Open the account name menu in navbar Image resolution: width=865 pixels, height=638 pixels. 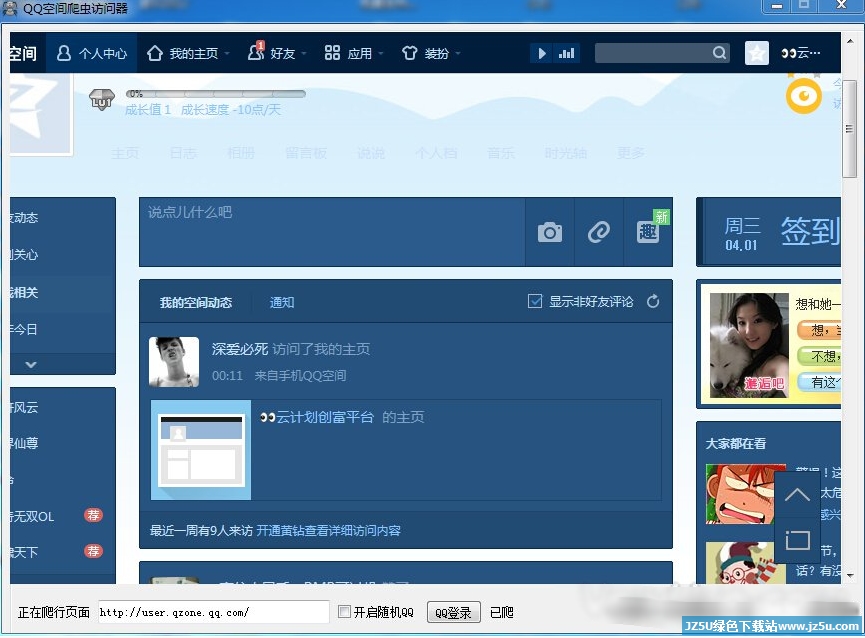800,53
